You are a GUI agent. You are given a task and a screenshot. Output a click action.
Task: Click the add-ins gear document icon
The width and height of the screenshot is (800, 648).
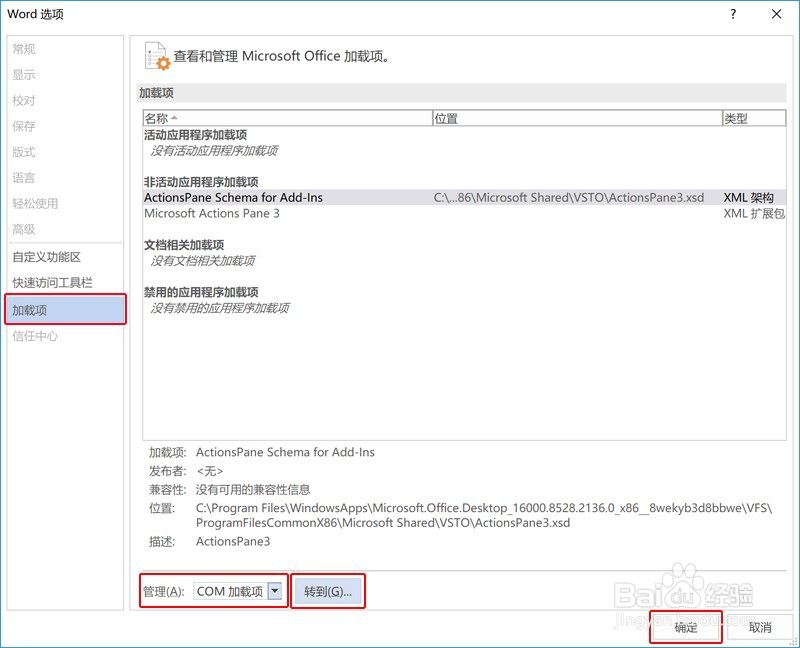point(157,56)
